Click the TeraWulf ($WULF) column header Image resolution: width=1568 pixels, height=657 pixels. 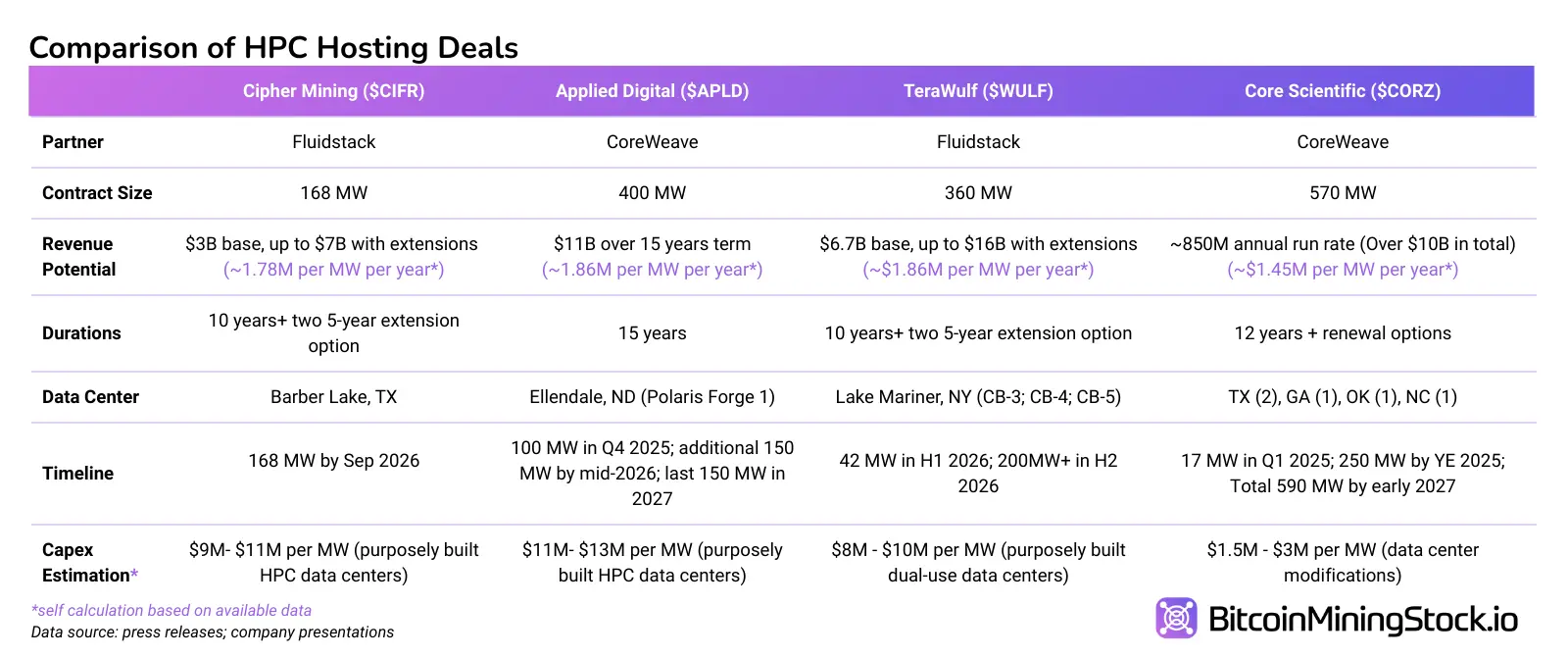pyautogui.click(x=978, y=91)
